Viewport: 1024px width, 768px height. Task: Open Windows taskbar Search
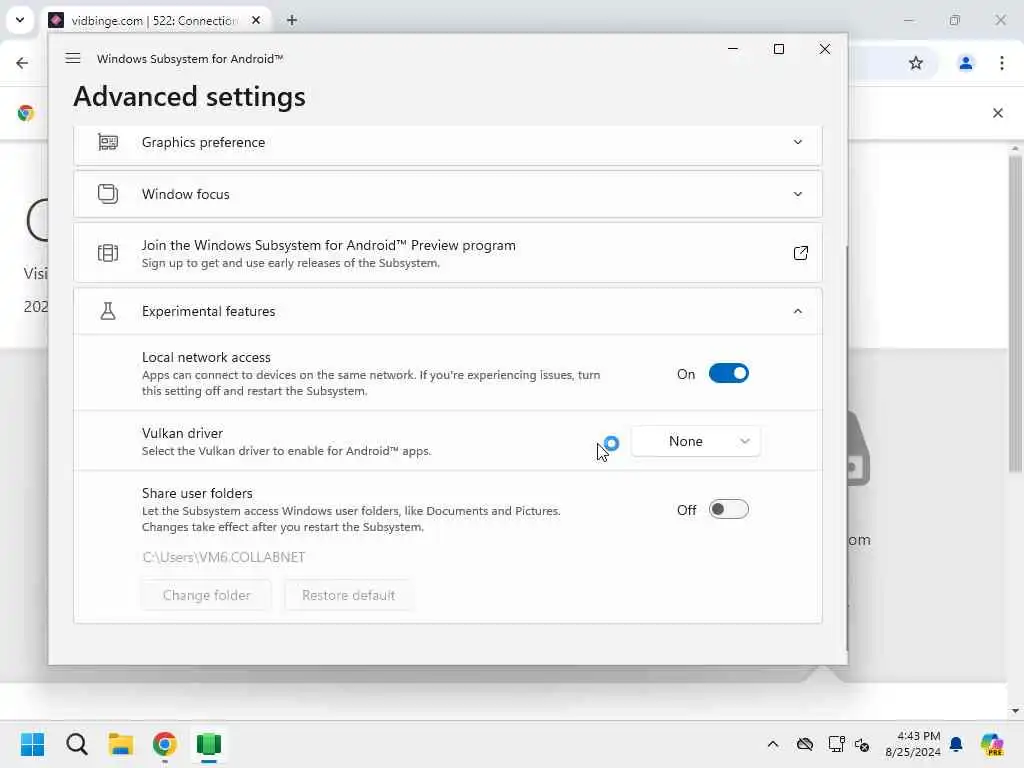tap(76, 744)
